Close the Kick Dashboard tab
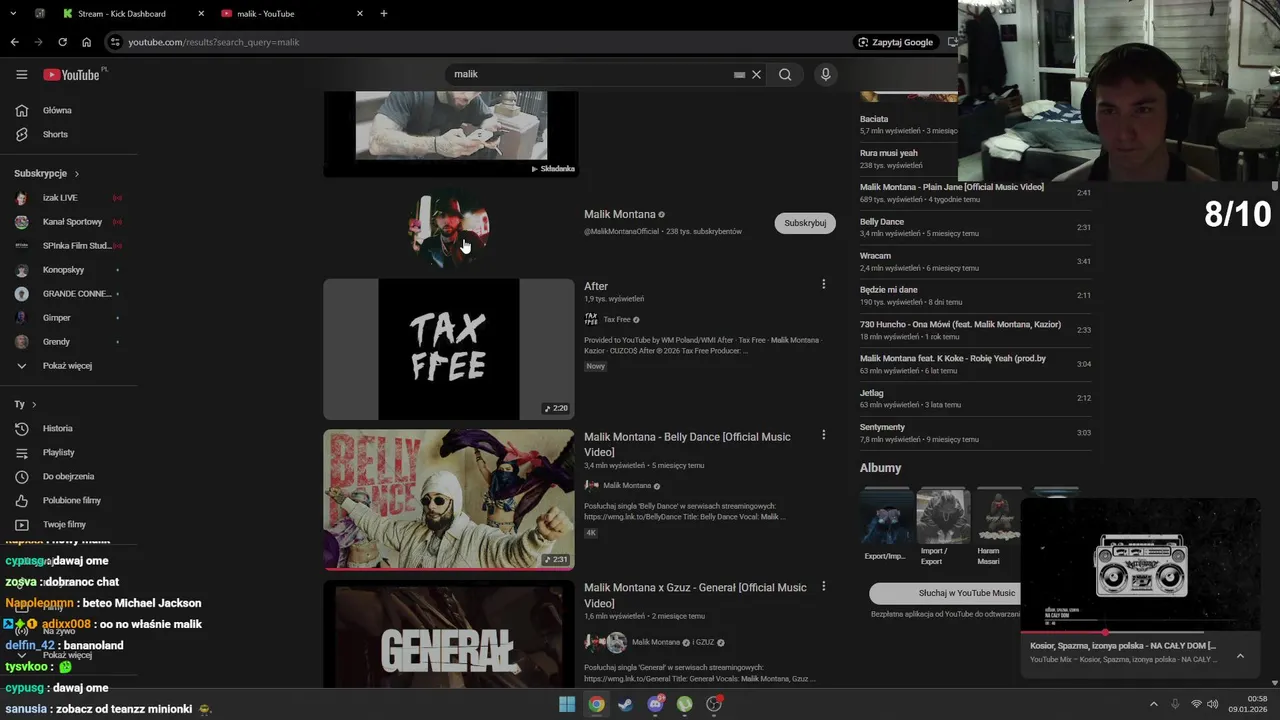The image size is (1280, 720). 201,14
